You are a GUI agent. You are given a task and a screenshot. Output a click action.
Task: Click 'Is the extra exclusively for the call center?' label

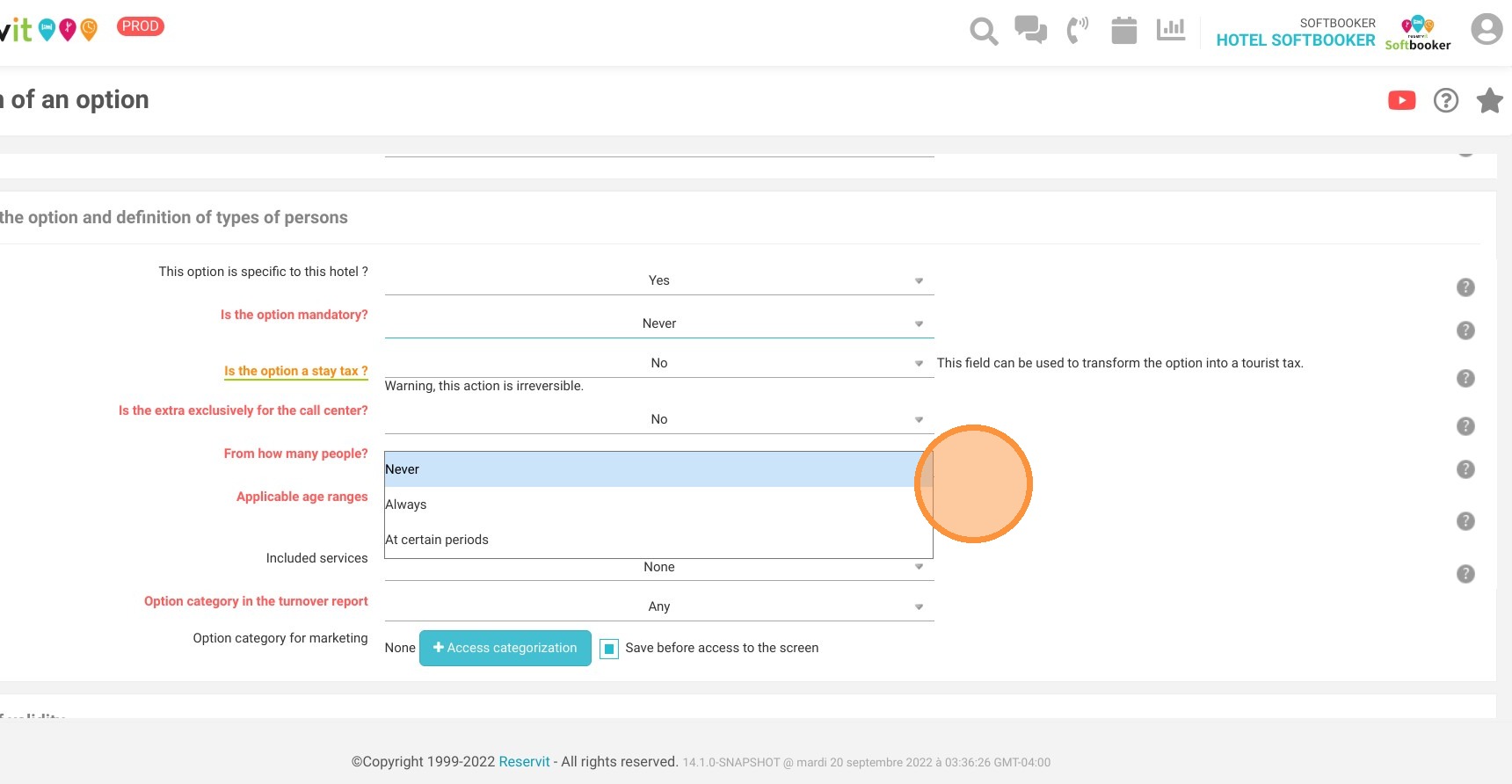(244, 410)
